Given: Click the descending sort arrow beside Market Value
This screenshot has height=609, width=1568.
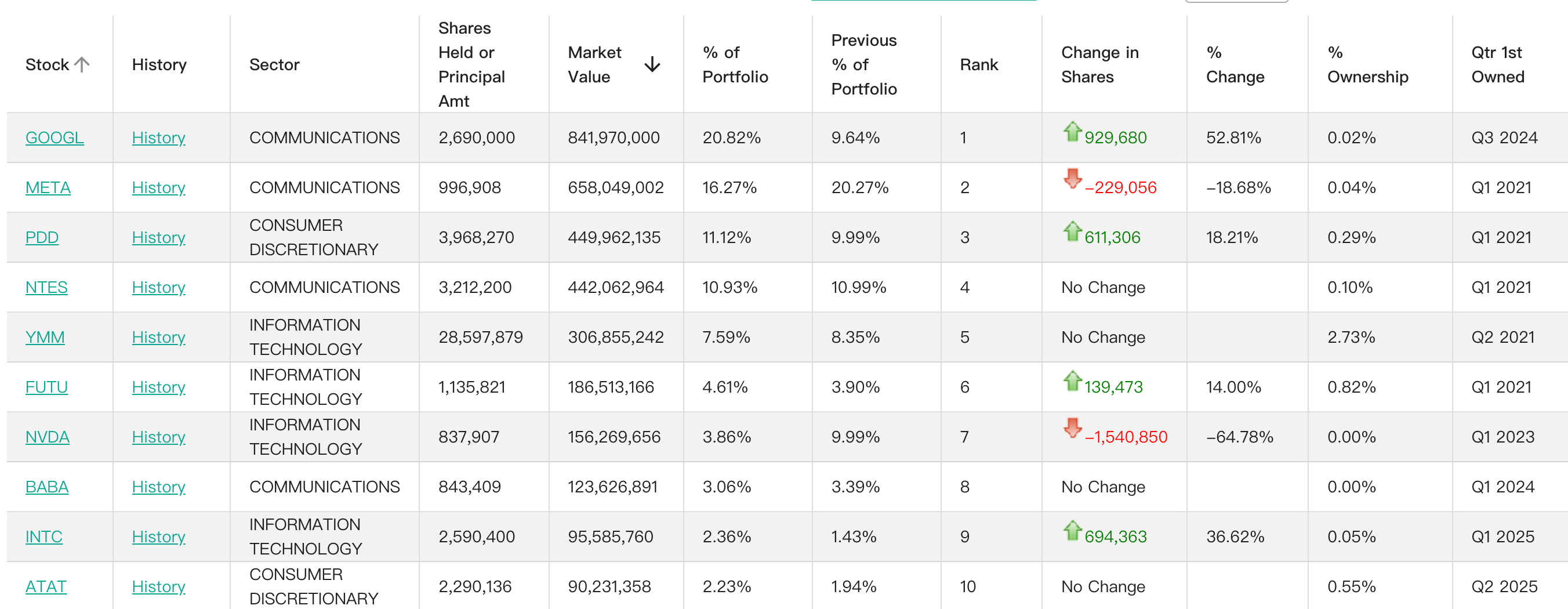Looking at the screenshot, I should (652, 64).
